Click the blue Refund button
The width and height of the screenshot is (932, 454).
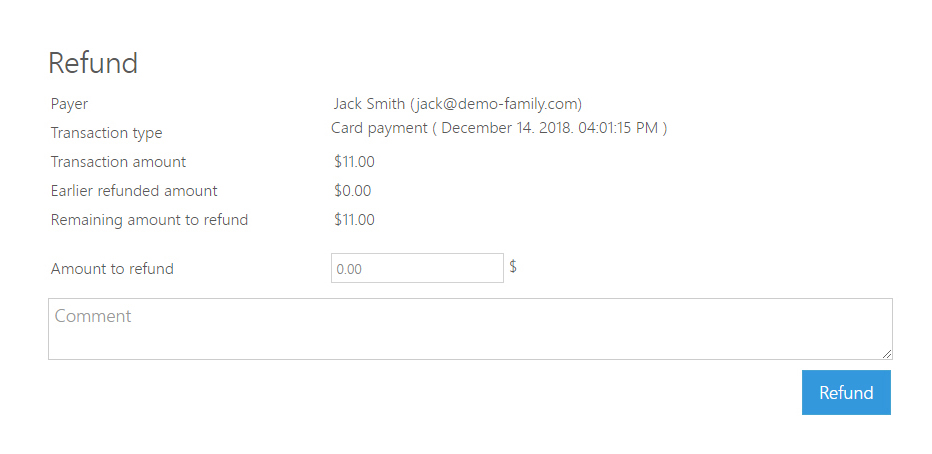click(846, 392)
